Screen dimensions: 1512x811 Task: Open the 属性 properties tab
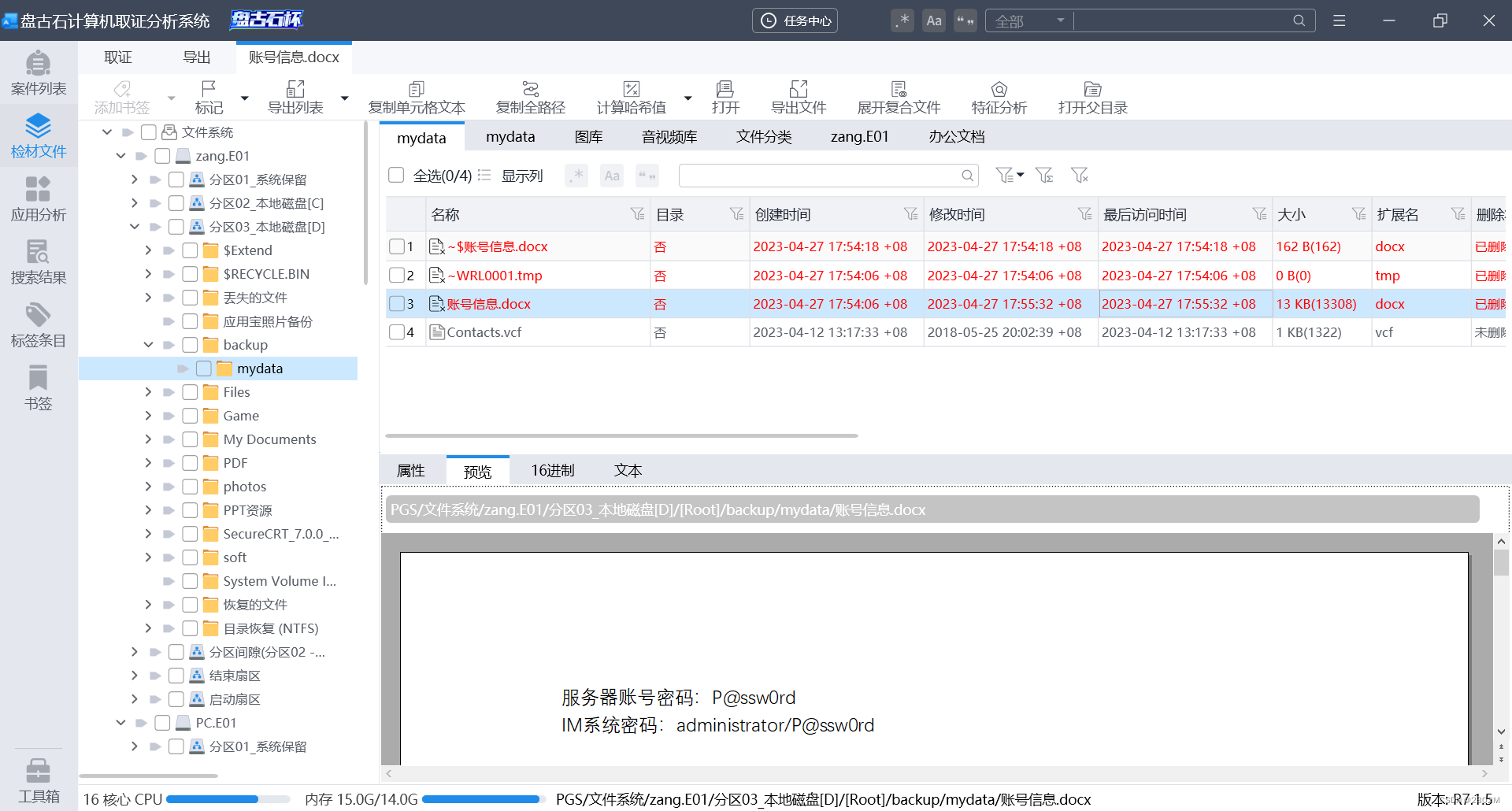click(410, 471)
